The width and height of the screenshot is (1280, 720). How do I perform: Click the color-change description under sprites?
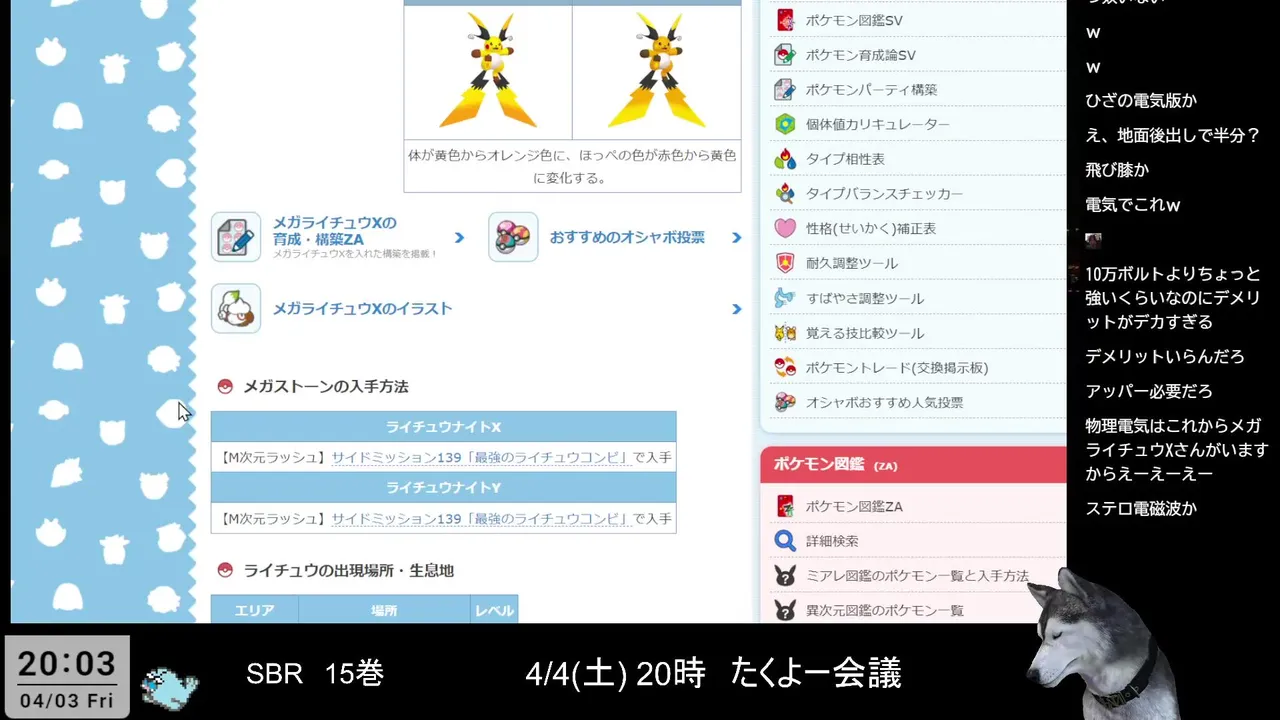572,166
